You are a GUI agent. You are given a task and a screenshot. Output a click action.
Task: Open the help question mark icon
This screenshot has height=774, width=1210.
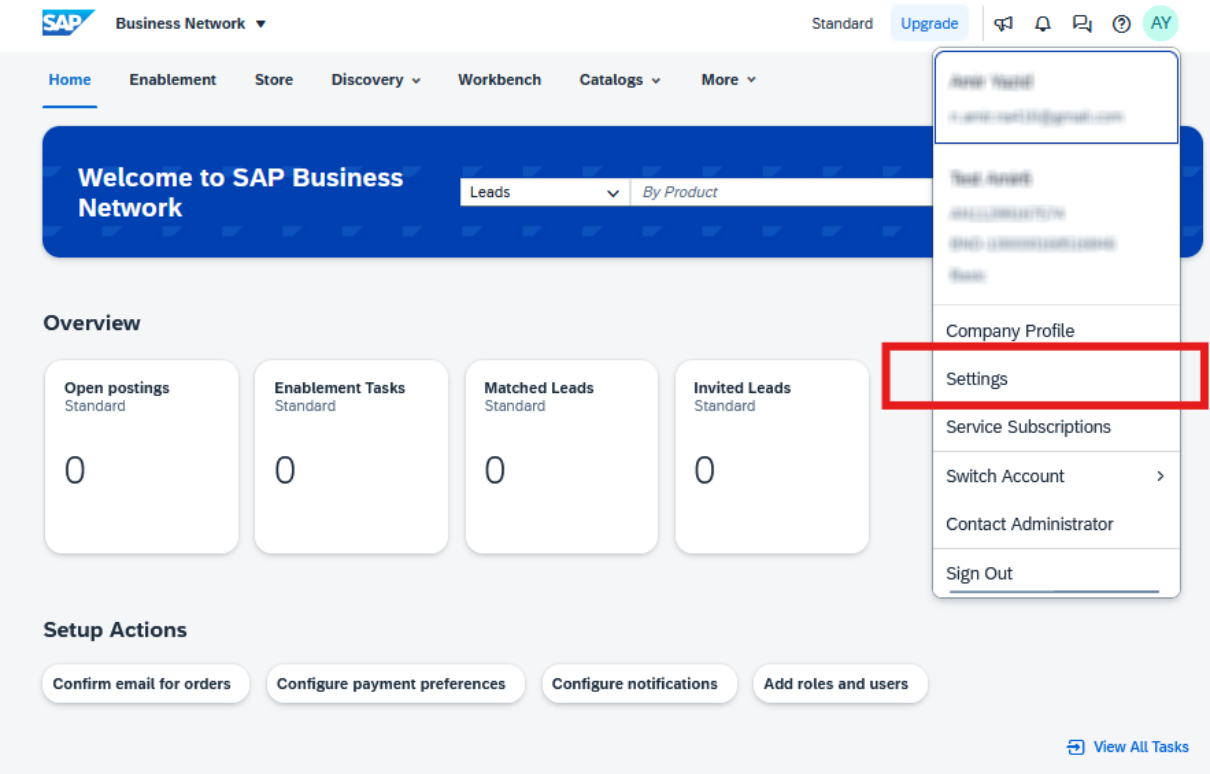1121,24
